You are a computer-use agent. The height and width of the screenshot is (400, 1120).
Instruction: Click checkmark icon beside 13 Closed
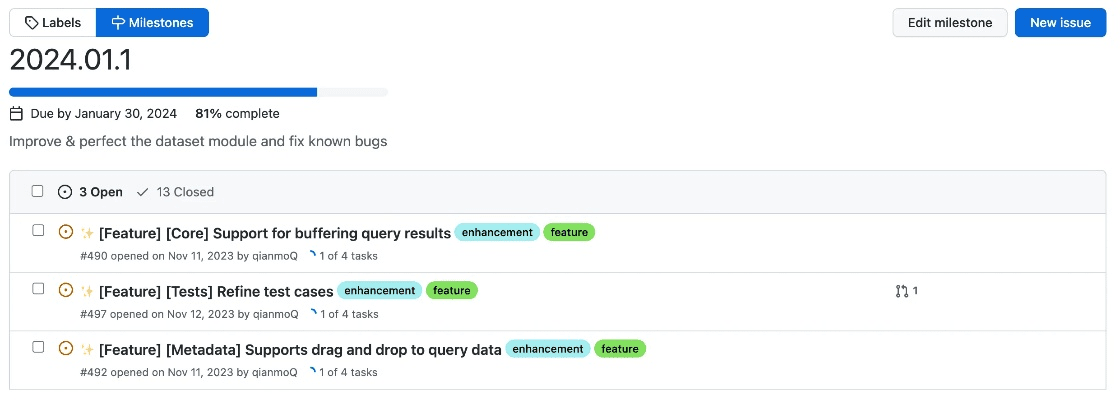tap(142, 192)
